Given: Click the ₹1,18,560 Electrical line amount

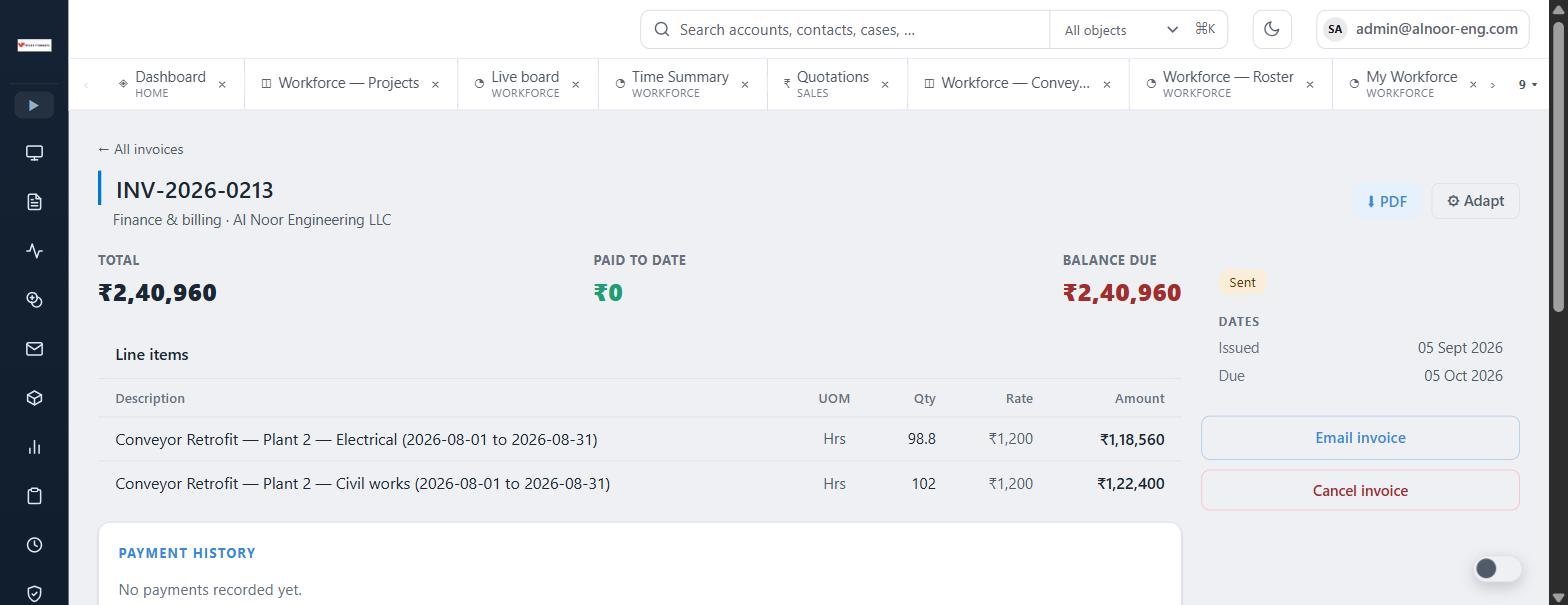Looking at the screenshot, I should (1132, 440).
